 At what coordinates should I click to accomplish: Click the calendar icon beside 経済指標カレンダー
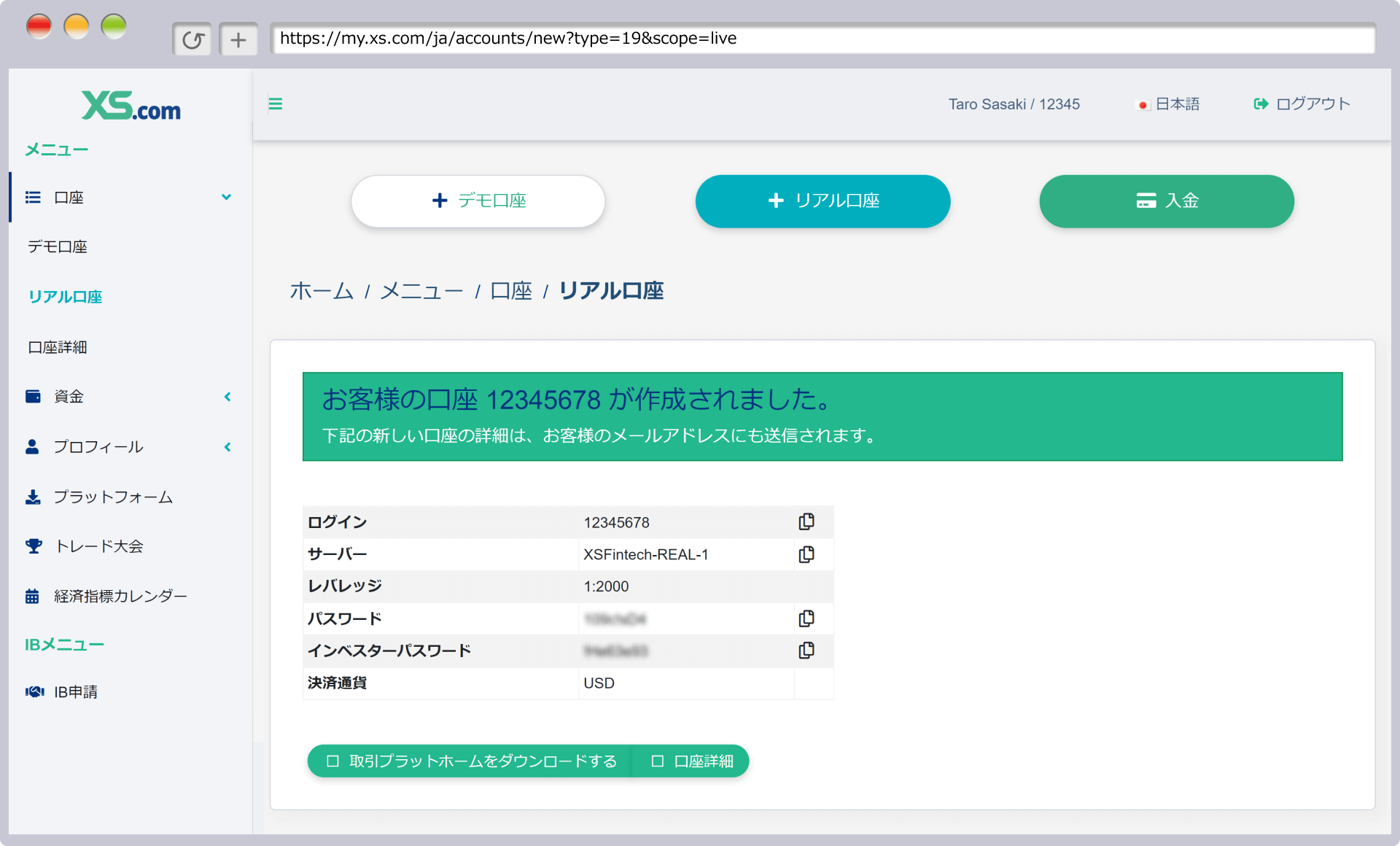pyautogui.click(x=32, y=596)
